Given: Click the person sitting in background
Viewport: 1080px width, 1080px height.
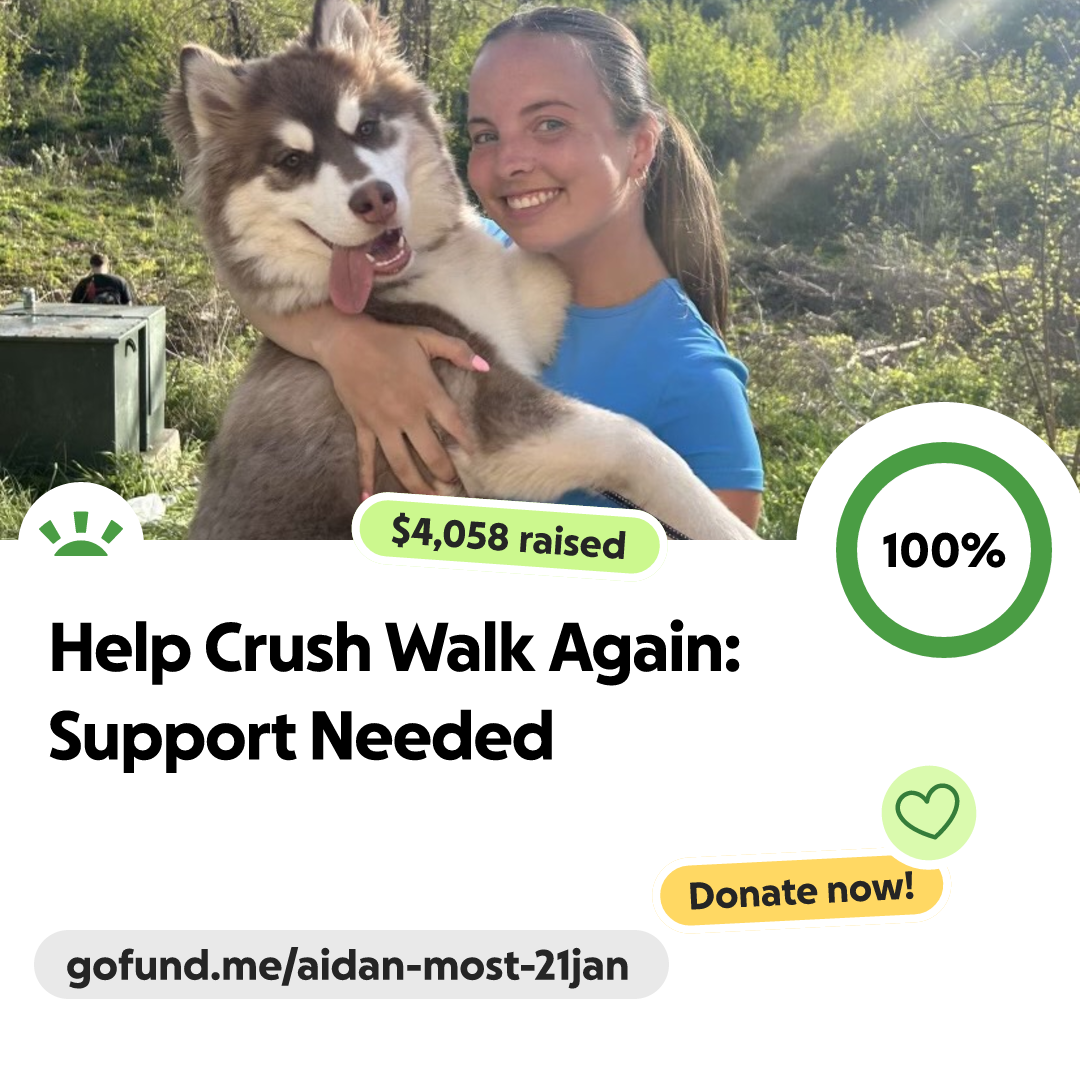Looking at the screenshot, I should [101, 280].
